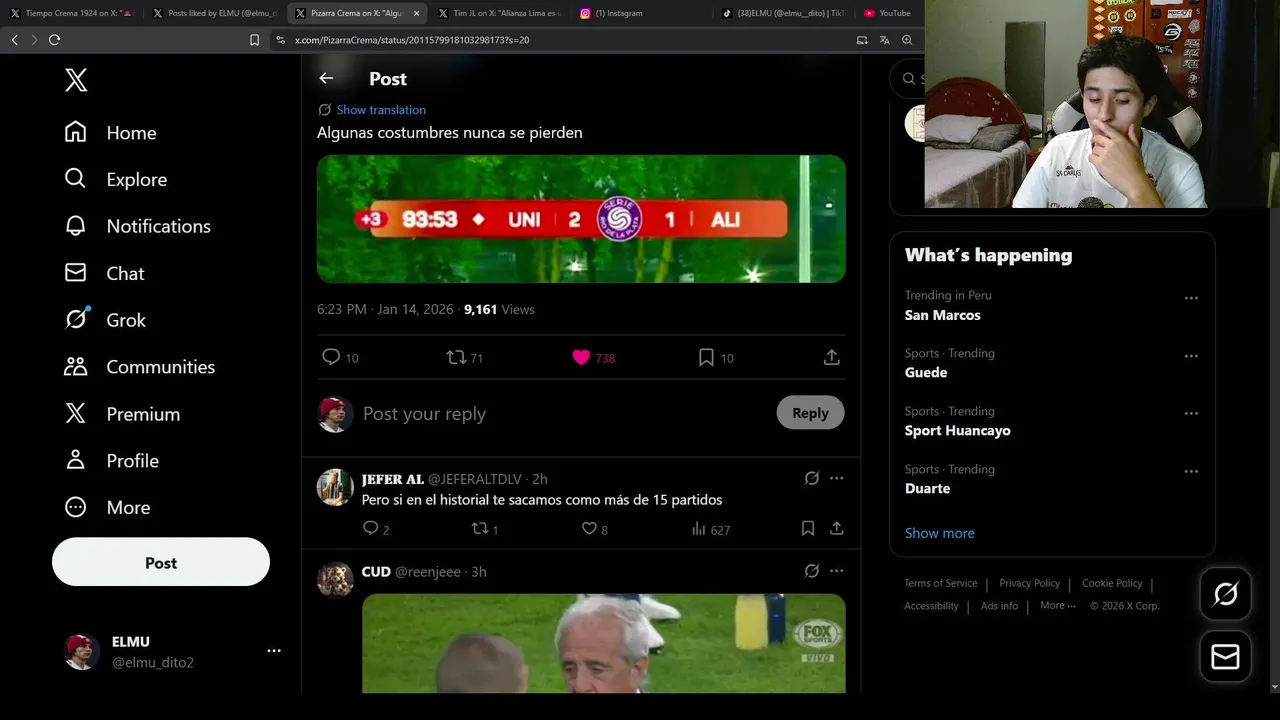Click the share icon on main post
The image size is (1280, 720).
click(831, 357)
